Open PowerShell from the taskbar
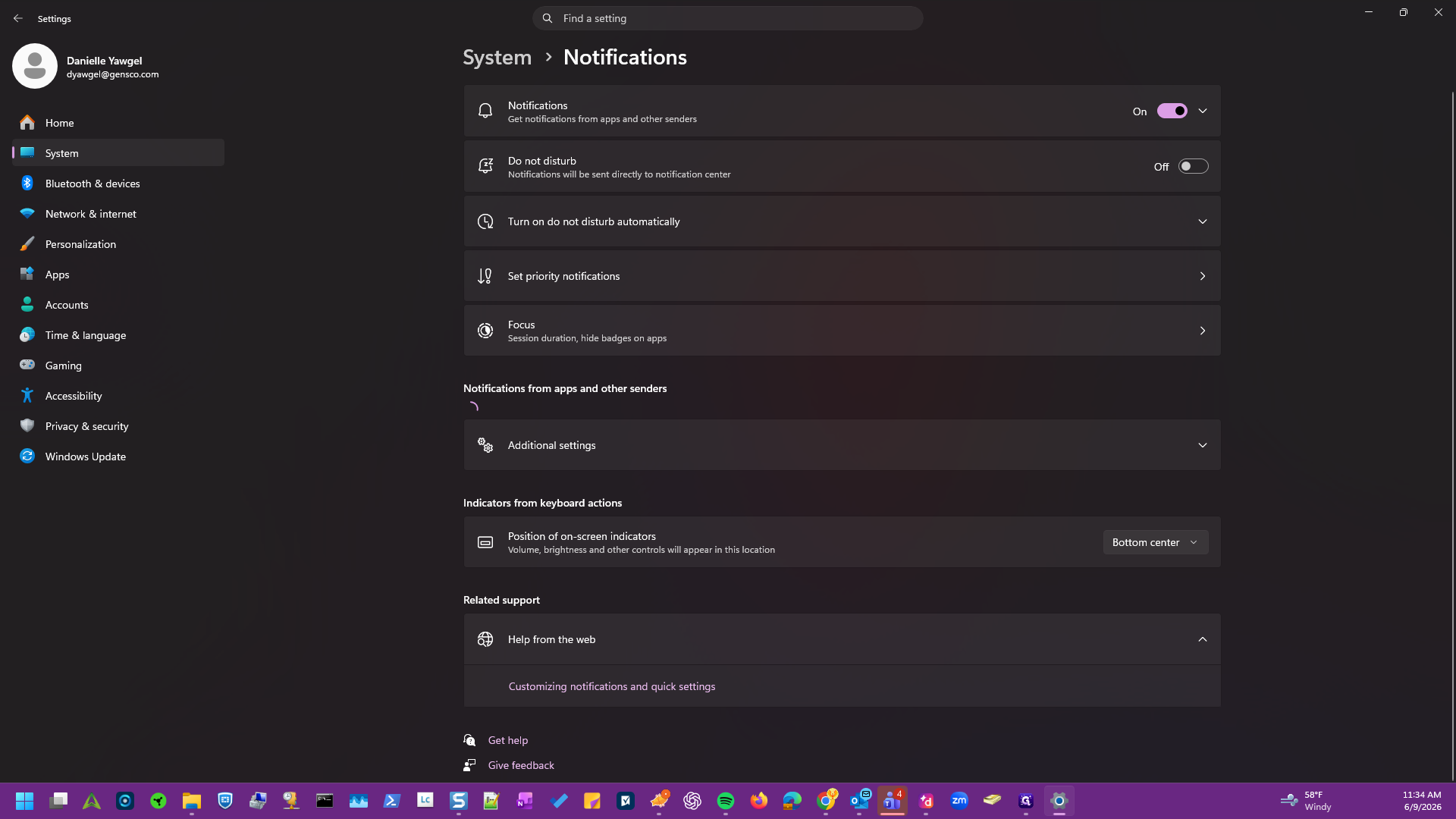Screen dimensions: 1456x819 tap(391, 801)
